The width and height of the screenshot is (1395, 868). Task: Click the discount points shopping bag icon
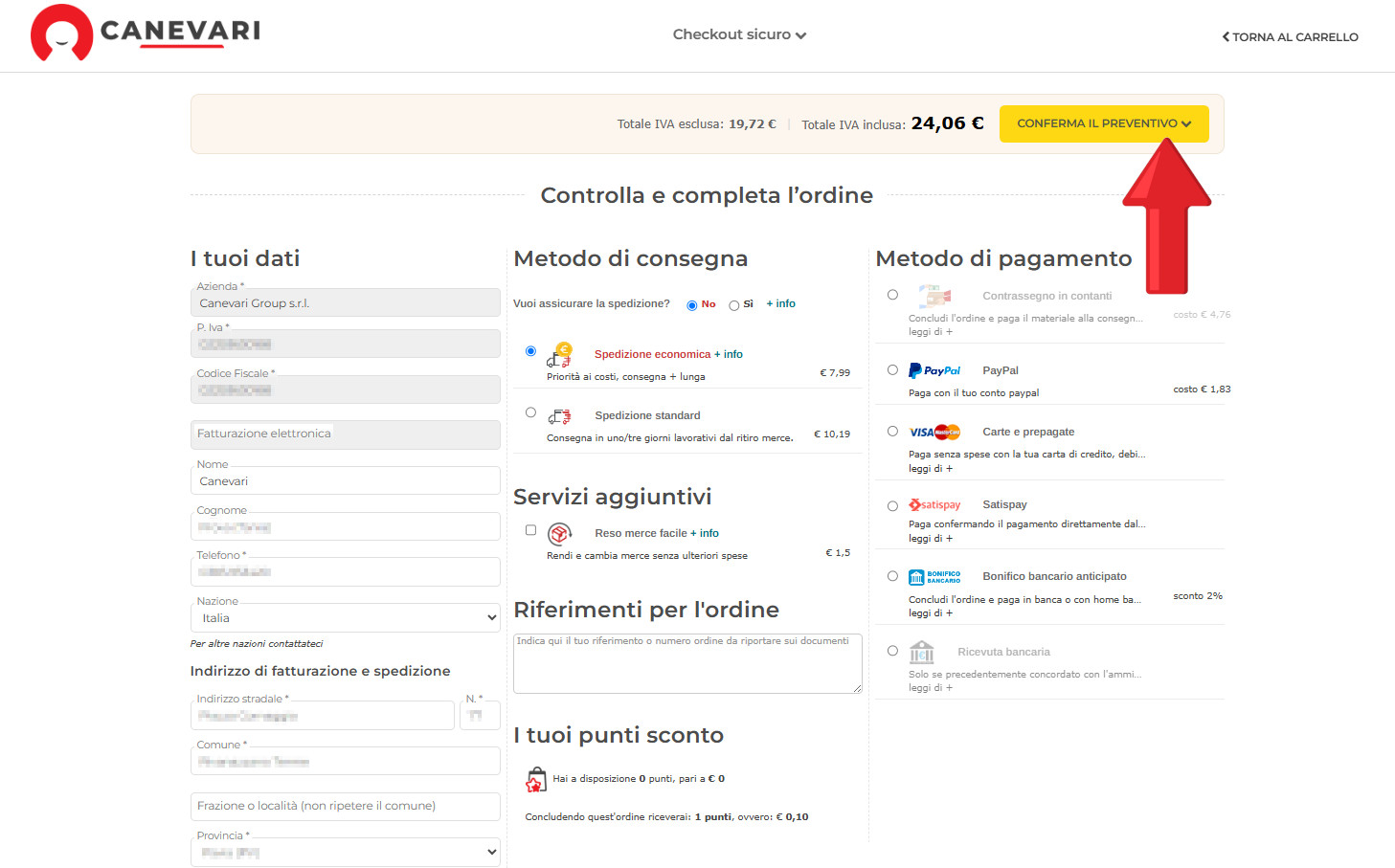click(535, 780)
